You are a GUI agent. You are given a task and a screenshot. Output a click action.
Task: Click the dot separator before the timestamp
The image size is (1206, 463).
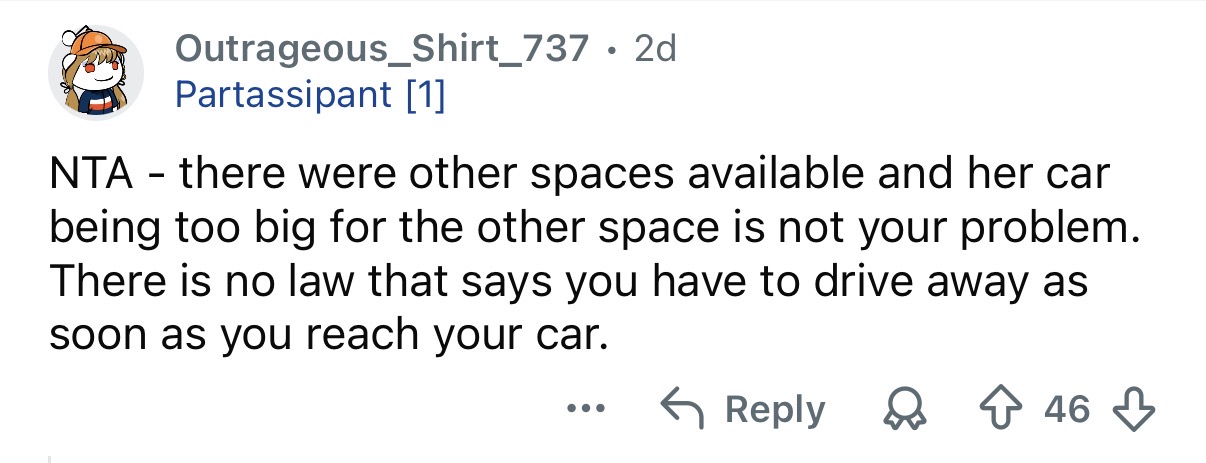point(614,49)
